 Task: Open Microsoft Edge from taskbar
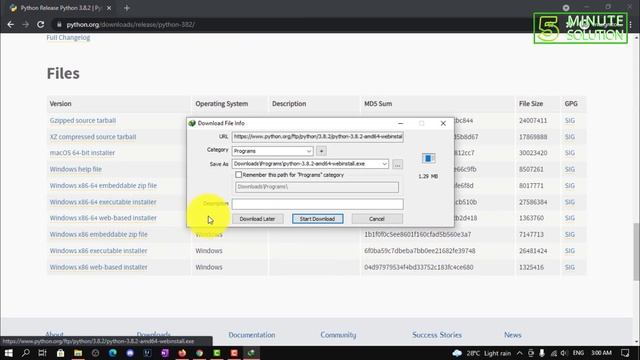(113, 353)
